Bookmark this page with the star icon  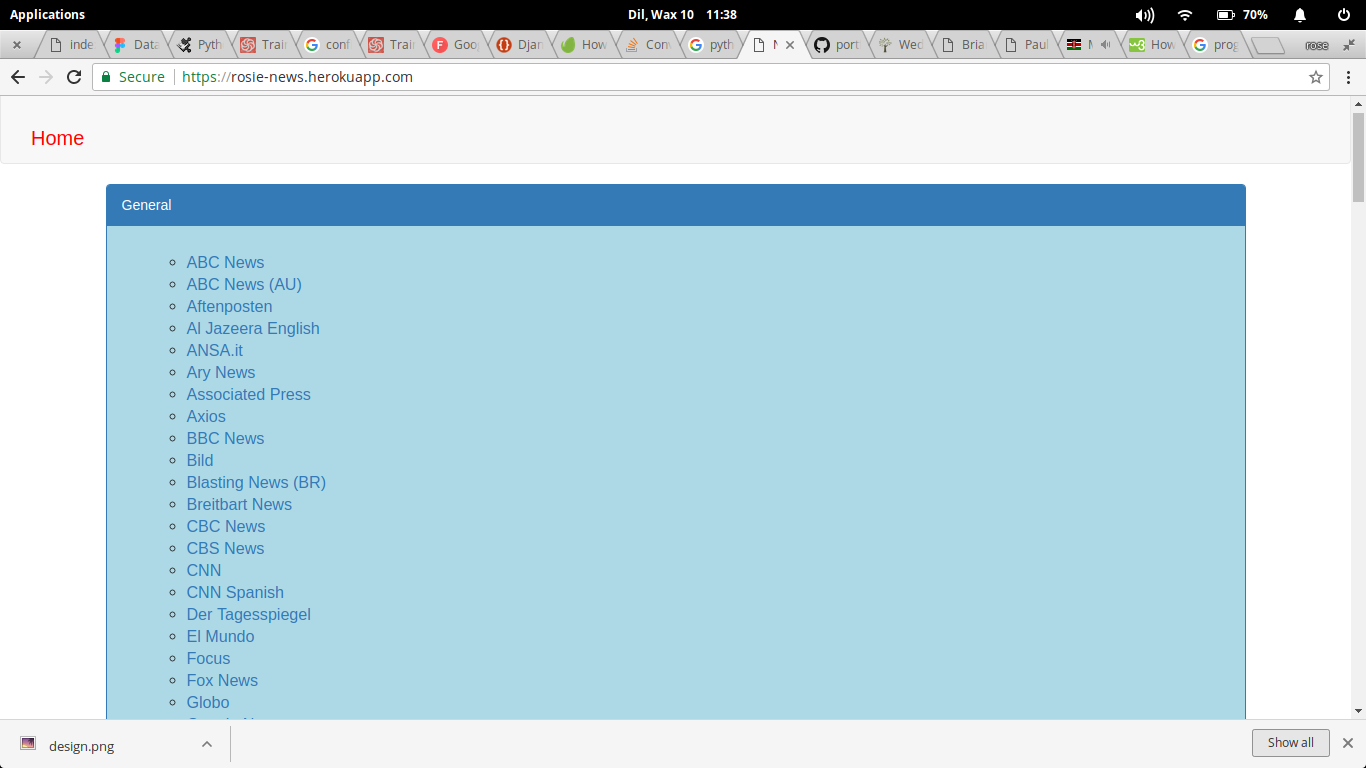tap(1316, 77)
